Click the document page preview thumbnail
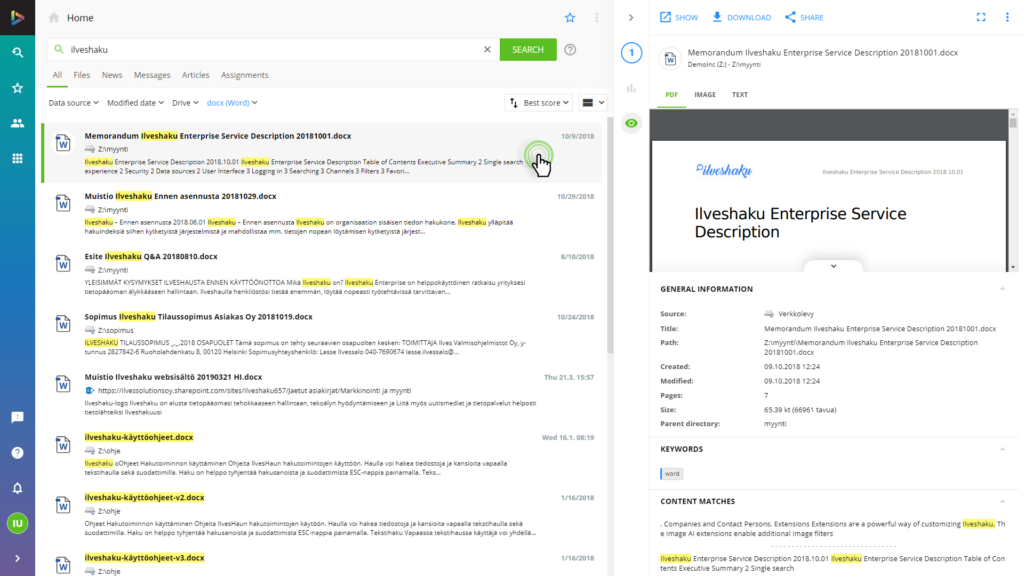 point(829,206)
